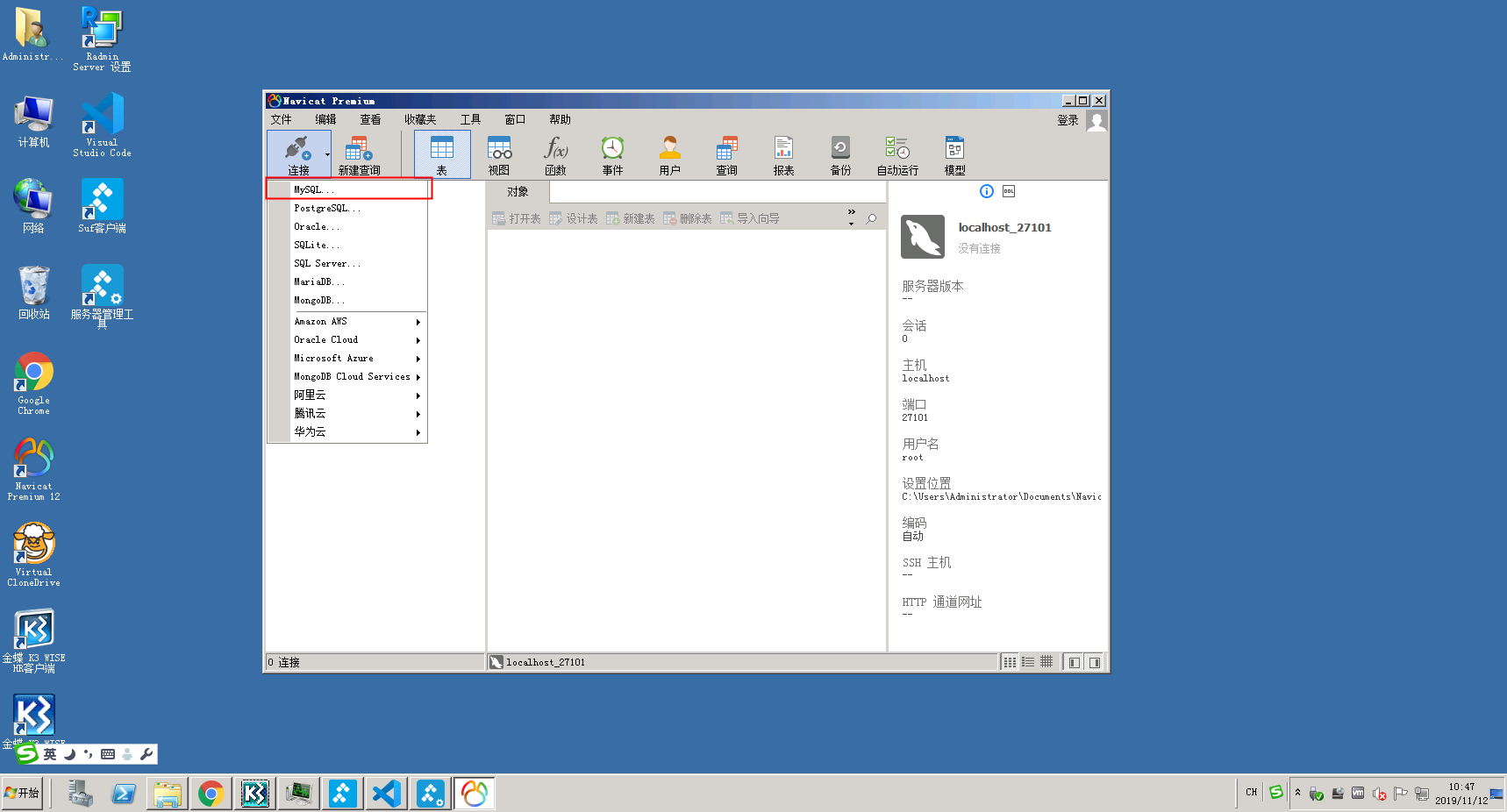Choose MySQL... from the connection menu
This screenshot has width=1507, height=812.
(347, 189)
